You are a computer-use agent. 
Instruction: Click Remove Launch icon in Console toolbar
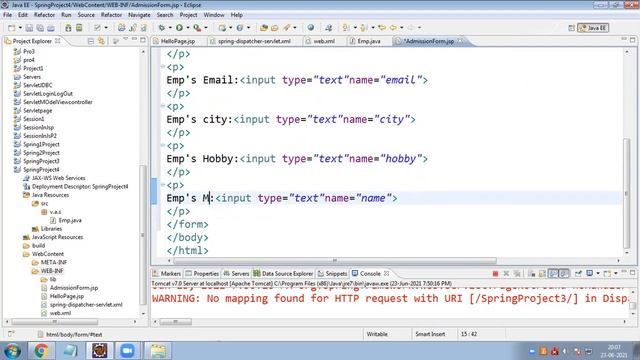click(506, 273)
